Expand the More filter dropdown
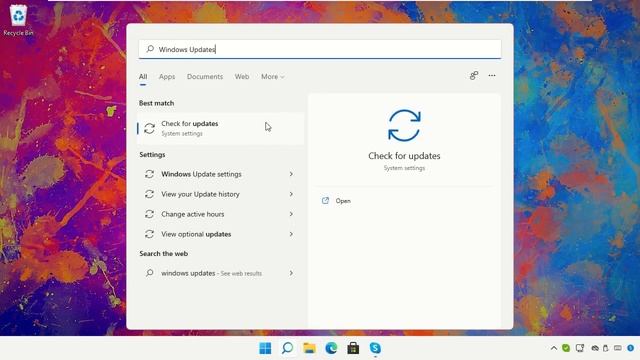Screen dimensions: 640x360 click(x=273, y=77)
